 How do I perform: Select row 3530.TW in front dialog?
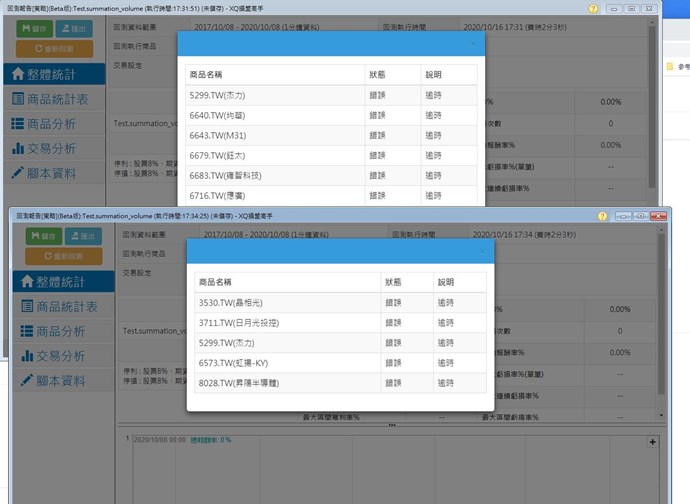tap(341, 303)
